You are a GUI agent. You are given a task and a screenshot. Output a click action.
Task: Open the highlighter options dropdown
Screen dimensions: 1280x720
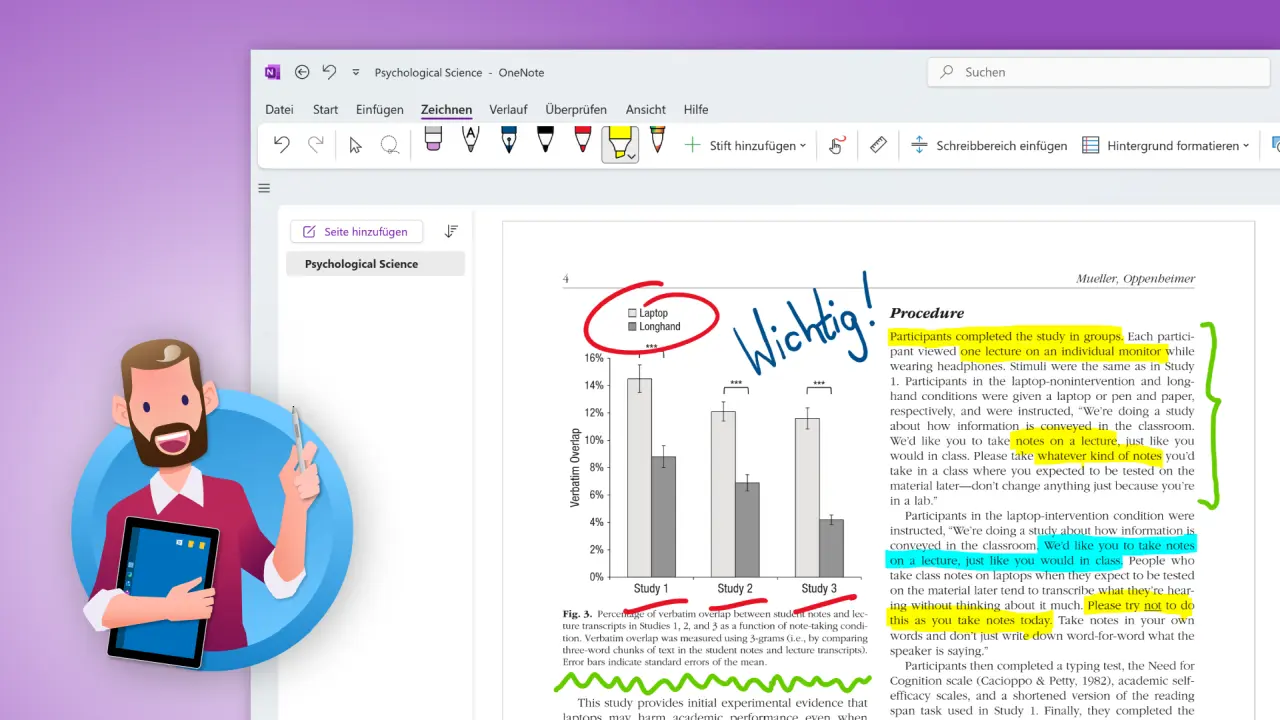coord(630,158)
